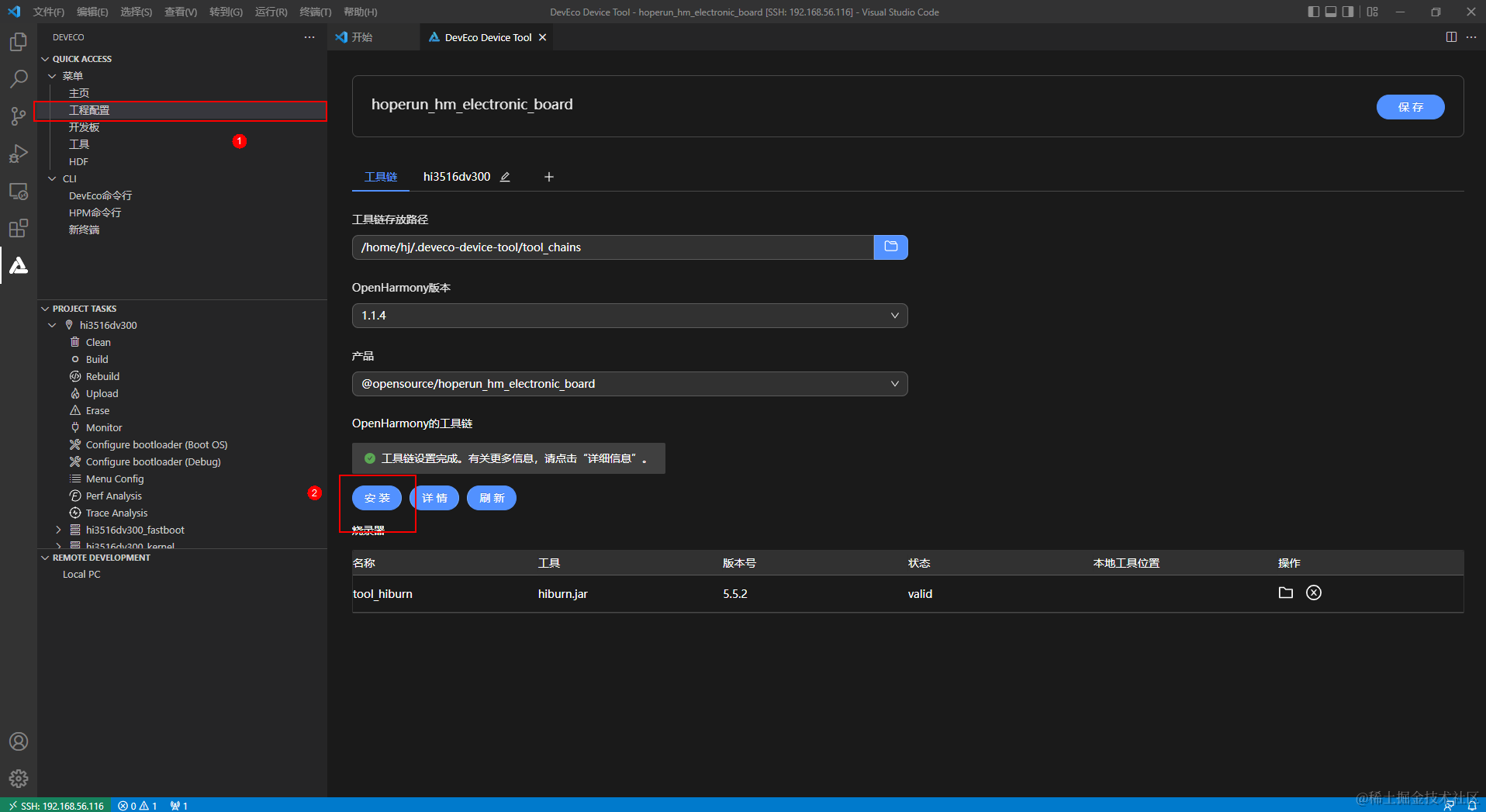The height and width of the screenshot is (812, 1486).
Task: Click the 刷新 button
Action: (x=492, y=498)
